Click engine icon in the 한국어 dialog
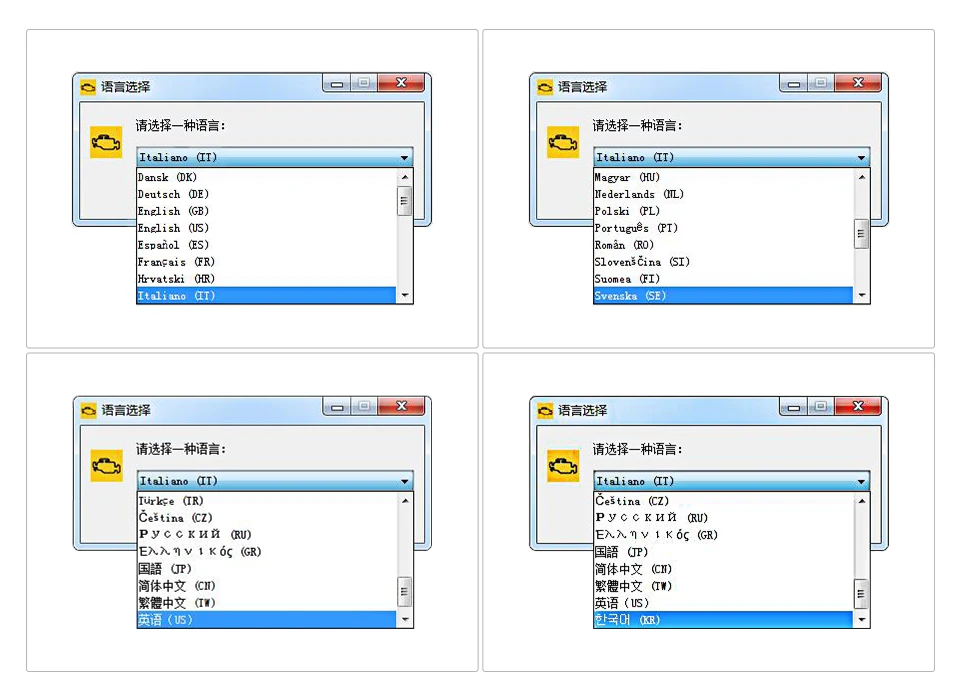The width and height of the screenshot is (960, 700). [x=563, y=465]
